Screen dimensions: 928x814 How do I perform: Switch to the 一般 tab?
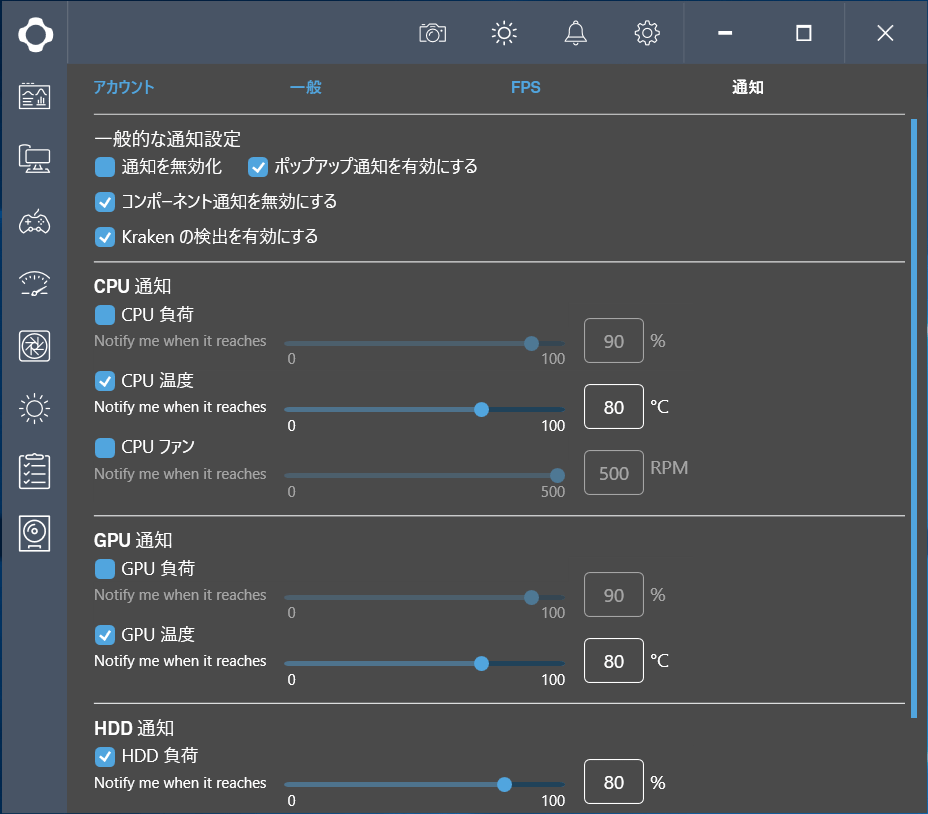(x=305, y=88)
